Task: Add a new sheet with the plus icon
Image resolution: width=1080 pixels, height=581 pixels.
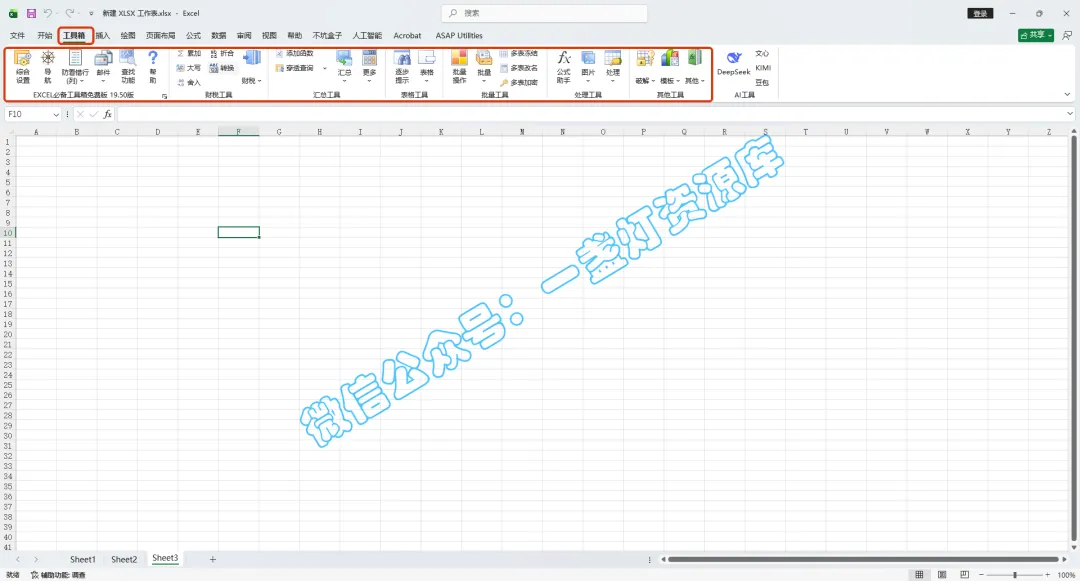Action: (213, 559)
